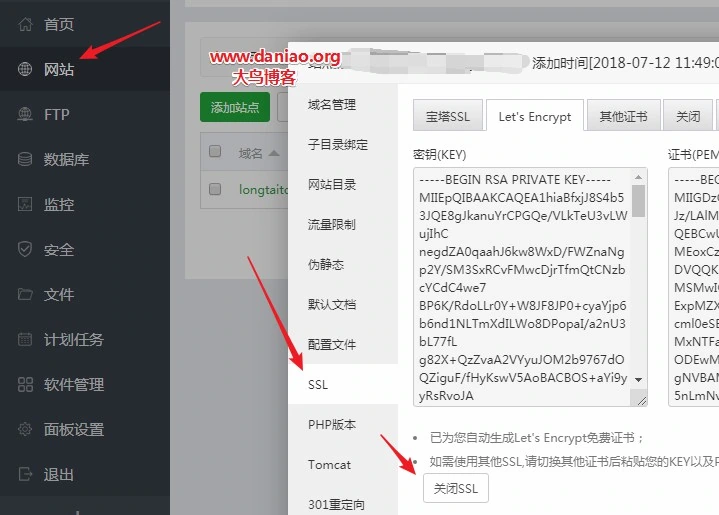Sort by 域名 using the arrow
Screen dimensions: 719x515
click(x=274, y=153)
